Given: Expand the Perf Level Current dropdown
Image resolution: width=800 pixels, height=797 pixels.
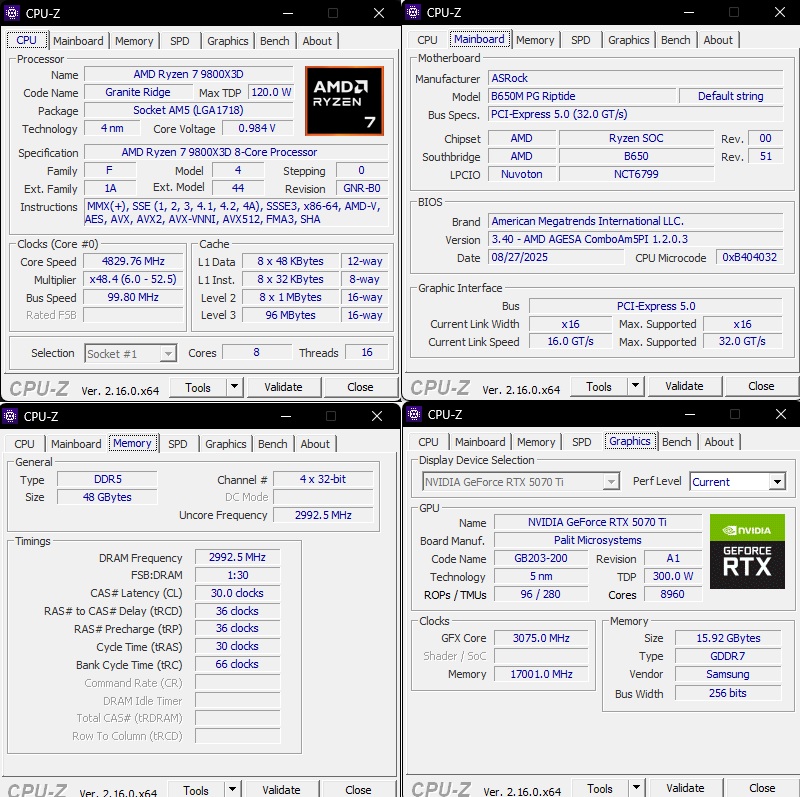Looking at the screenshot, I should pos(777,481).
